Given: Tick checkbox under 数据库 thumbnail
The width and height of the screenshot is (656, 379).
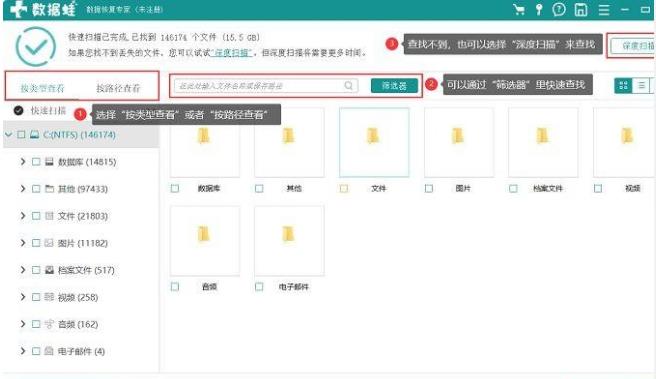Looking at the screenshot, I should [x=175, y=188].
